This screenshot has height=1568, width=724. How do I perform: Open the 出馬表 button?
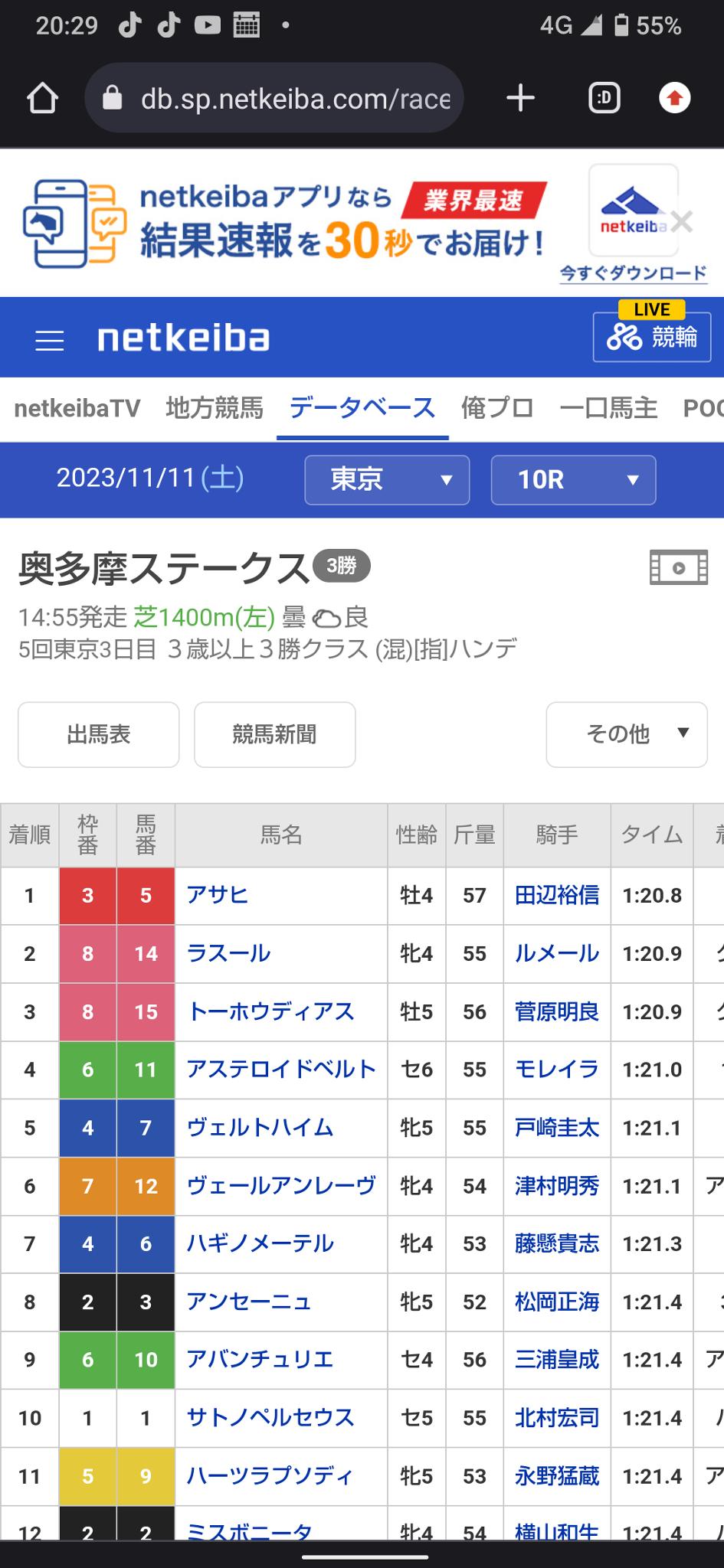(x=99, y=734)
